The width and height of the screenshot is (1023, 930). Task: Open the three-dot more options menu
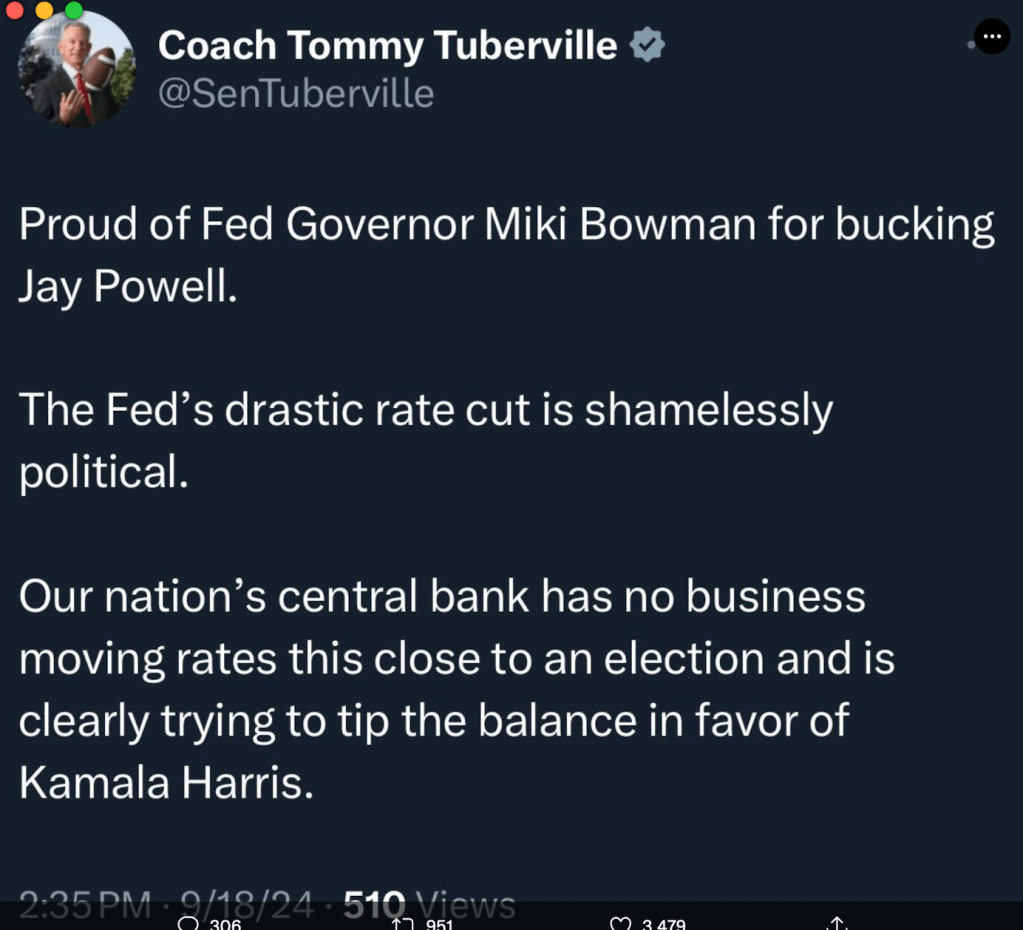992,37
